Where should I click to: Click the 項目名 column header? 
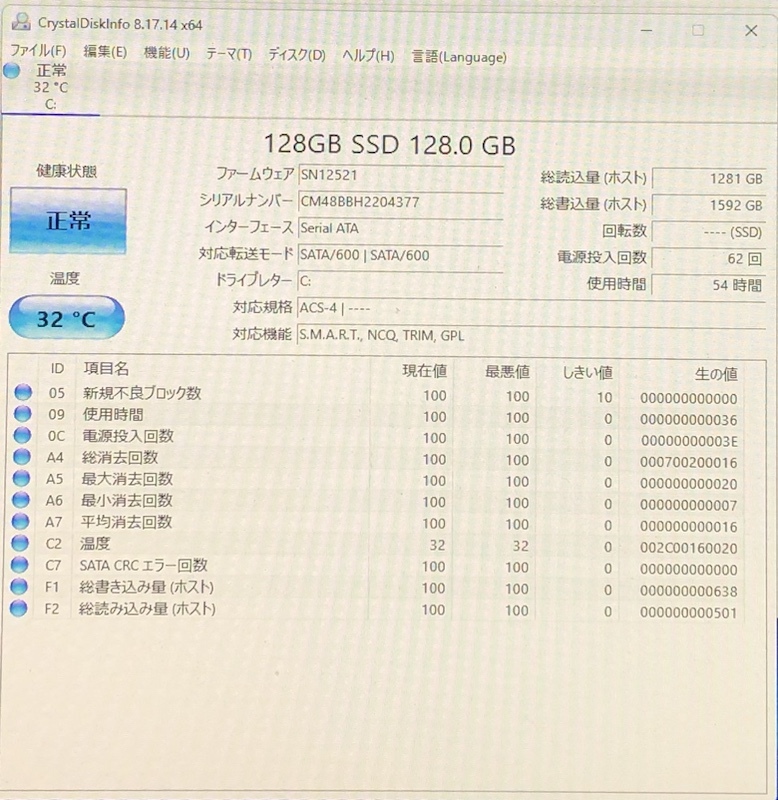[x=106, y=368]
